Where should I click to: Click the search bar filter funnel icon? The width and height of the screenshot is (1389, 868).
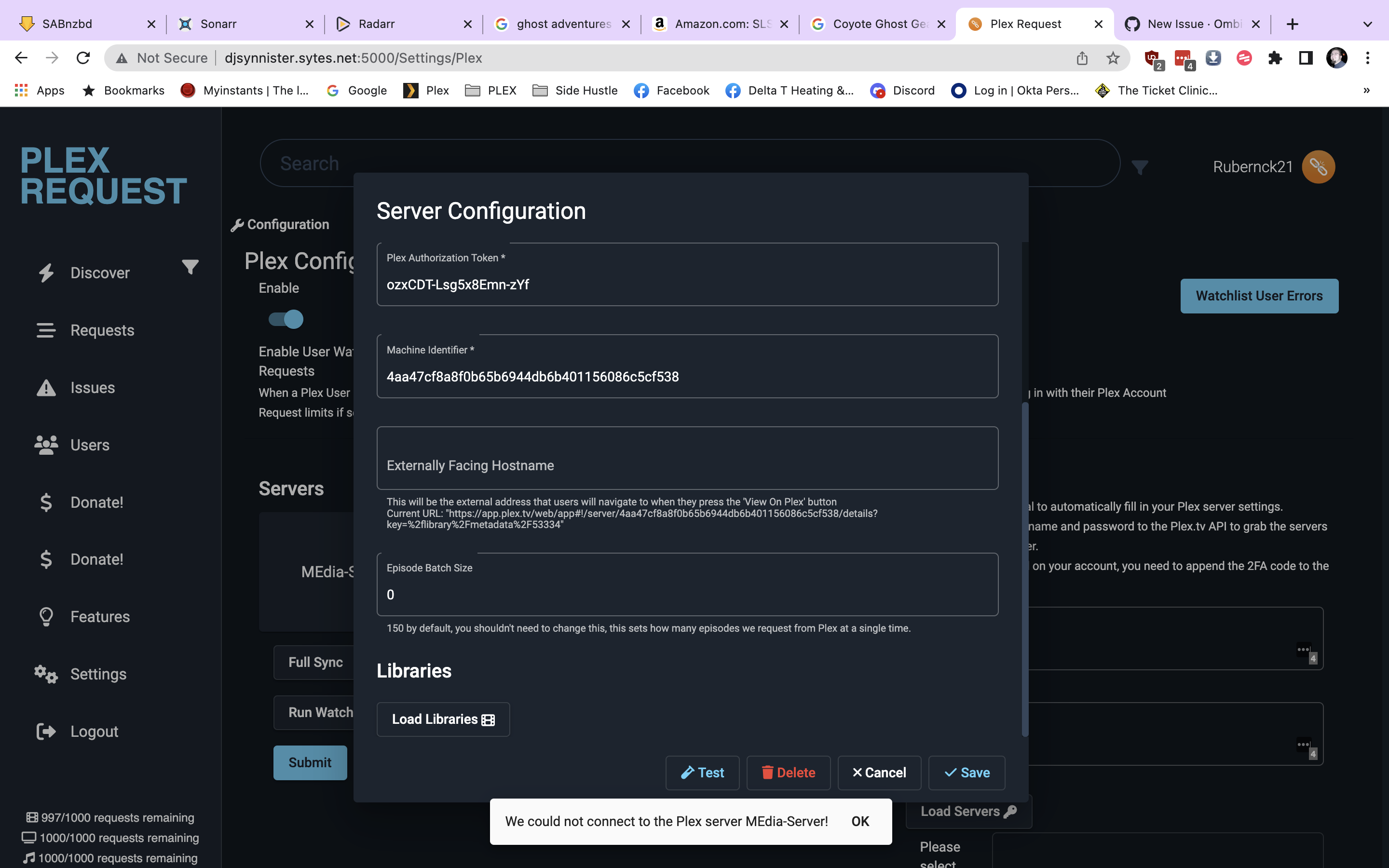(x=1140, y=167)
